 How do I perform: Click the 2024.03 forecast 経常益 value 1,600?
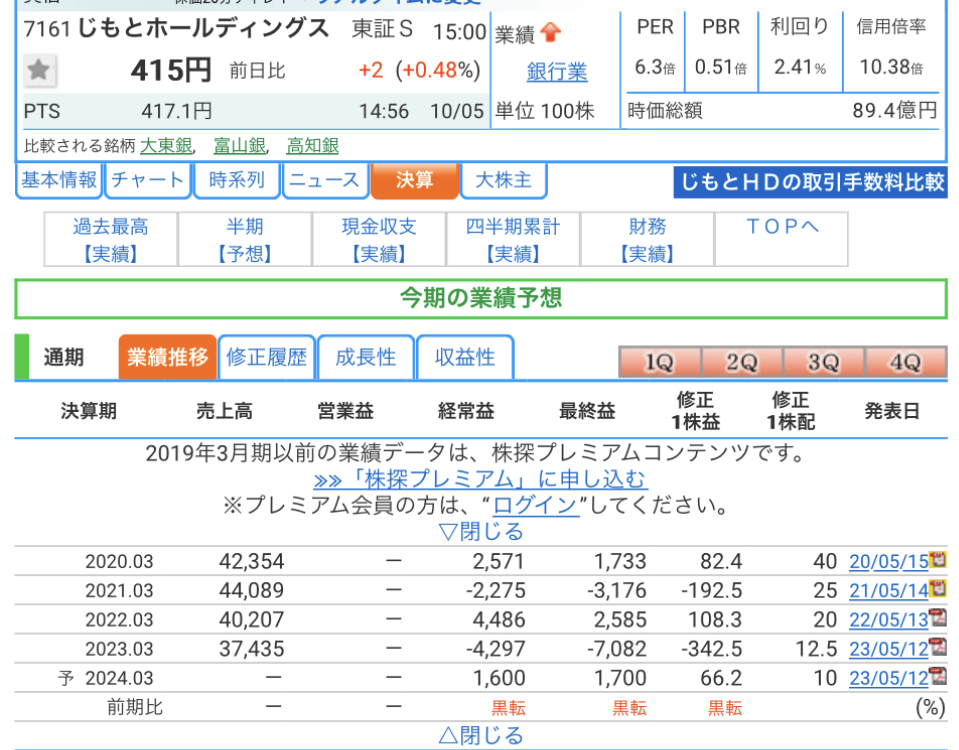point(499,678)
